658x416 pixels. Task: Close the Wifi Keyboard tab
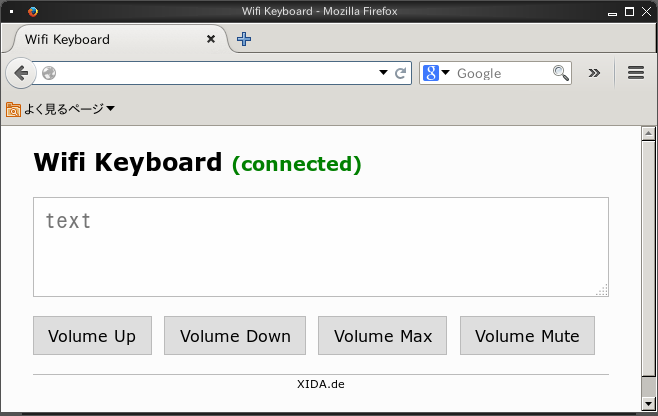(x=211, y=40)
